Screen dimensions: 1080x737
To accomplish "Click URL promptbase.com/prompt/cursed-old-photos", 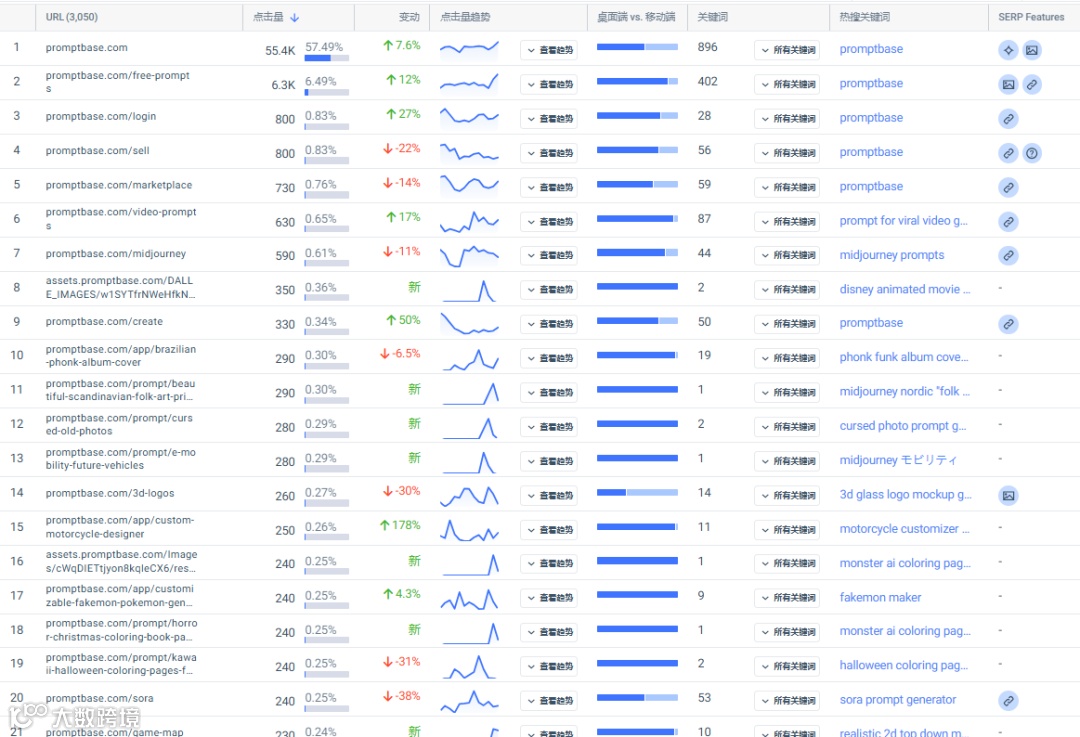I will (119, 424).
